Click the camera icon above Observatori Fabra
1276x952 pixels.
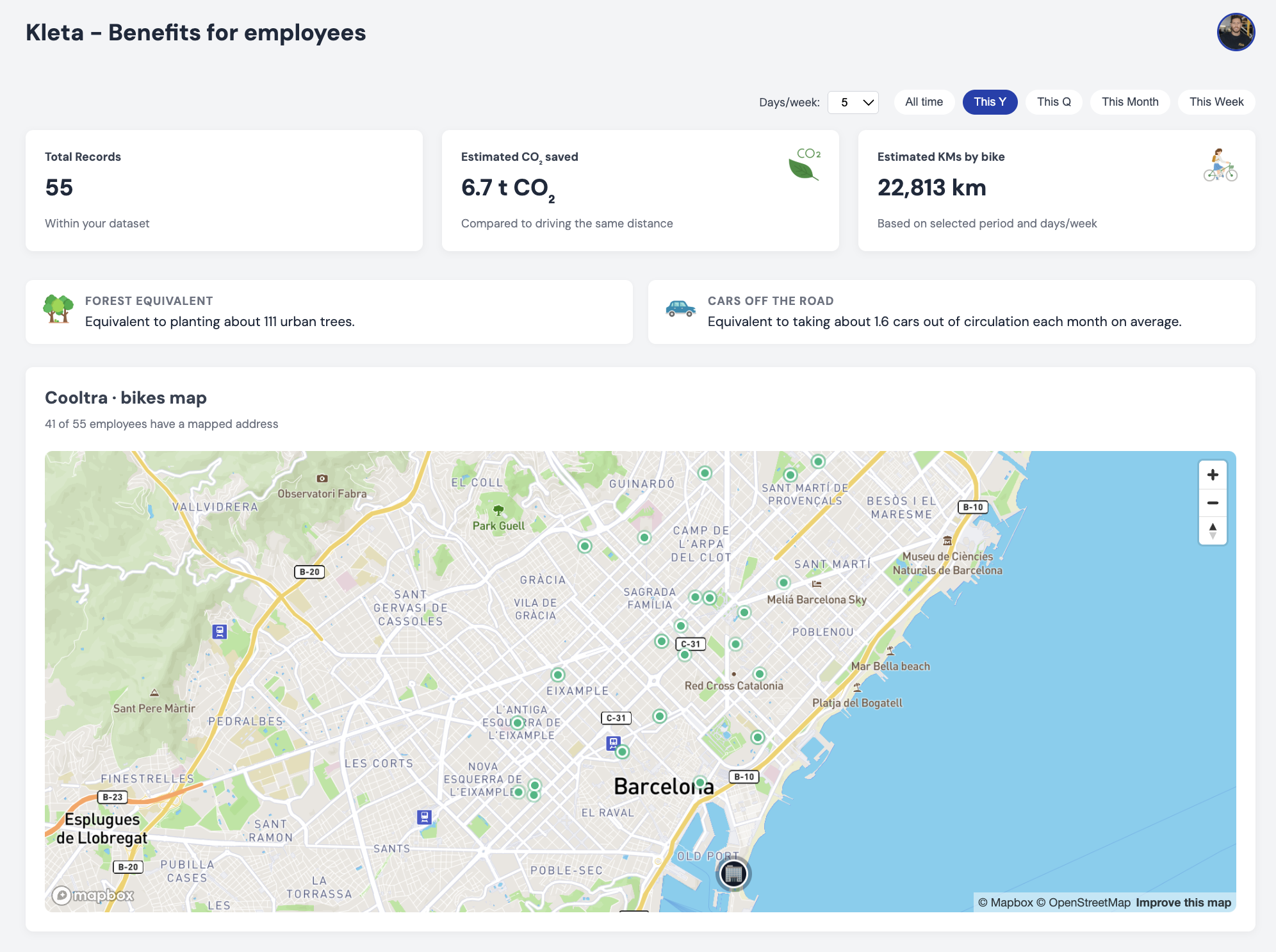(x=322, y=479)
